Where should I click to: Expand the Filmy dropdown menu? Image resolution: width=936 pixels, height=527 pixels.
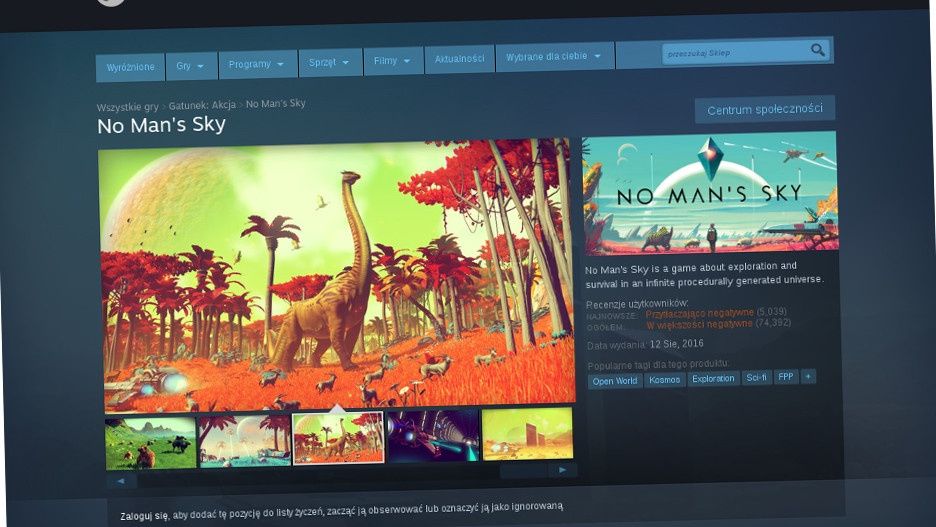[392, 60]
